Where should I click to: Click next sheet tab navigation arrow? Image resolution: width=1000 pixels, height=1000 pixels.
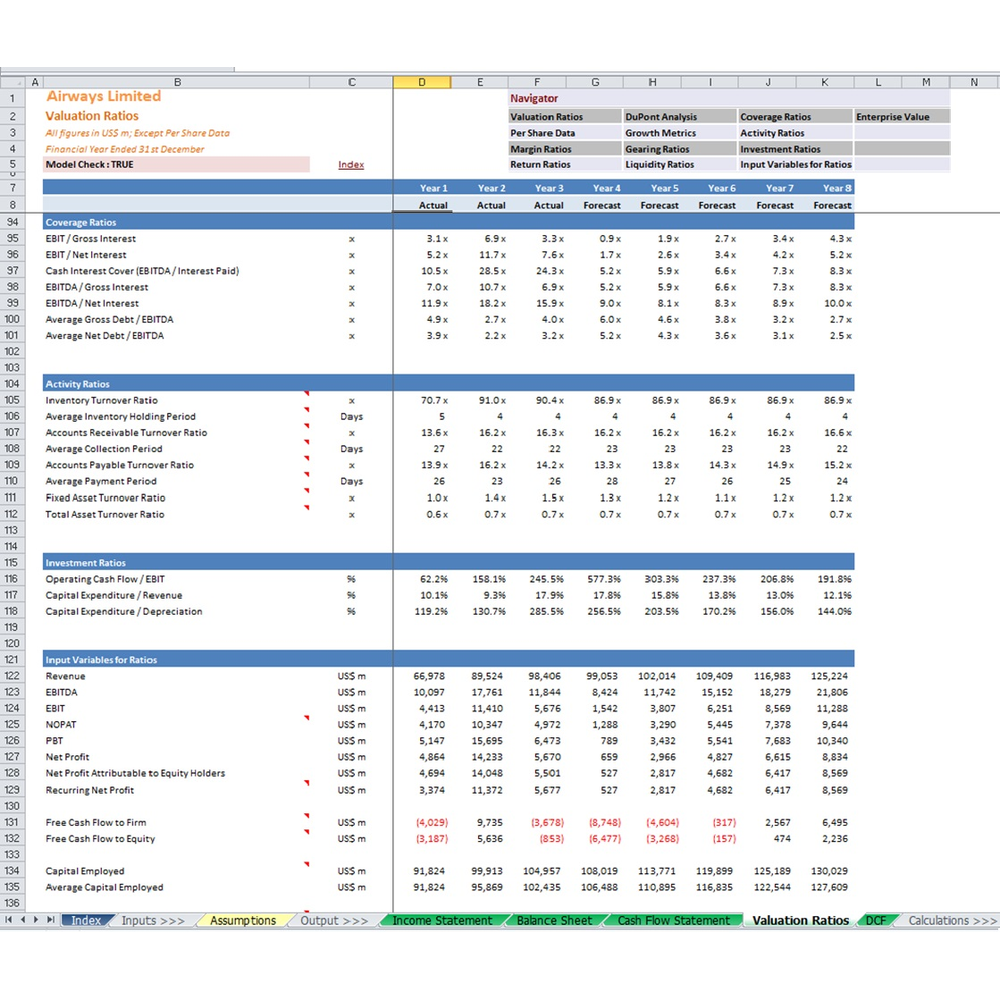click(x=36, y=920)
